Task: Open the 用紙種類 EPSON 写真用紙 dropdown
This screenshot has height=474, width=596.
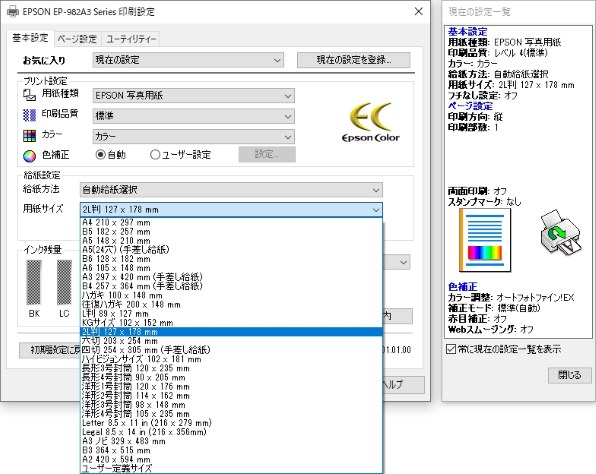Action: (193, 96)
